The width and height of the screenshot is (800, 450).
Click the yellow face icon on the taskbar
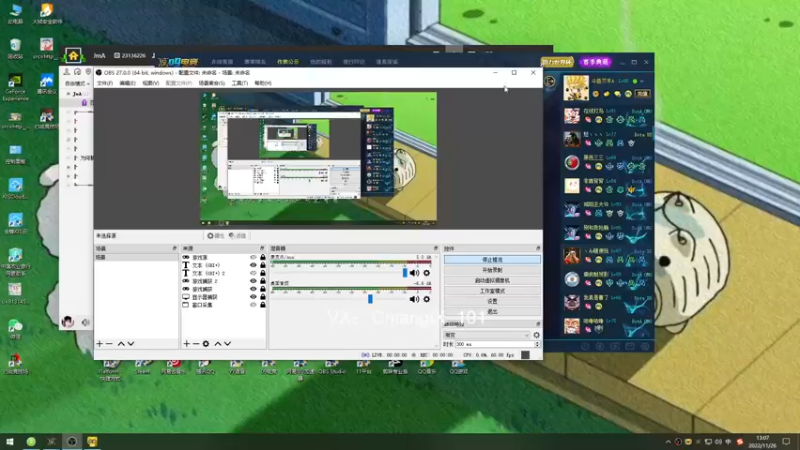click(92, 441)
